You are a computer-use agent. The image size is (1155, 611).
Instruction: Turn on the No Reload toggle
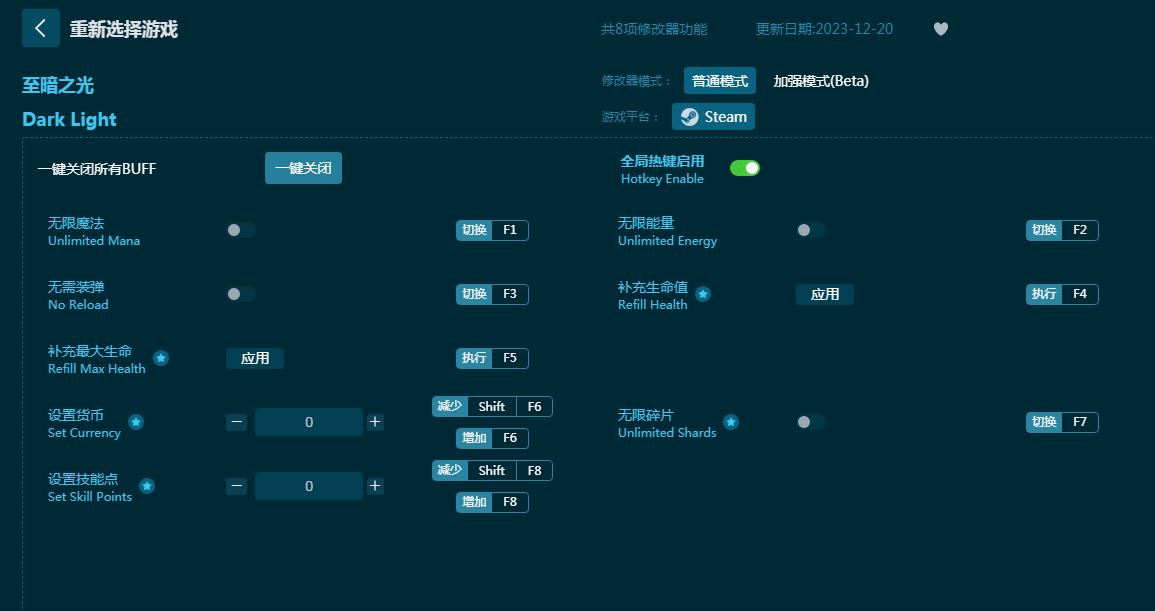pyautogui.click(x=240, y=294)
